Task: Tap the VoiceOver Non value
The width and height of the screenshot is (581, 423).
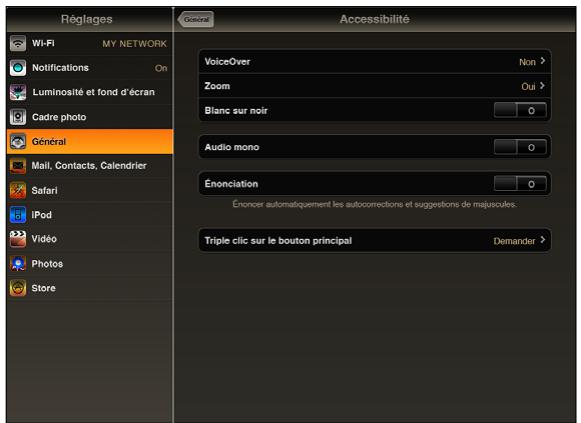Action: point(527,62)
